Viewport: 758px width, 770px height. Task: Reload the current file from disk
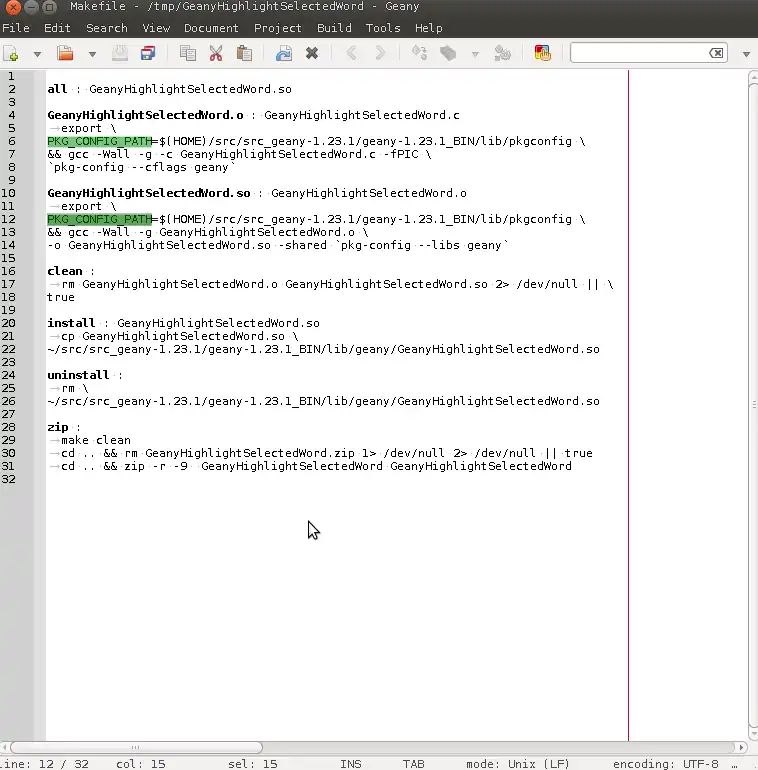[284, 53]
